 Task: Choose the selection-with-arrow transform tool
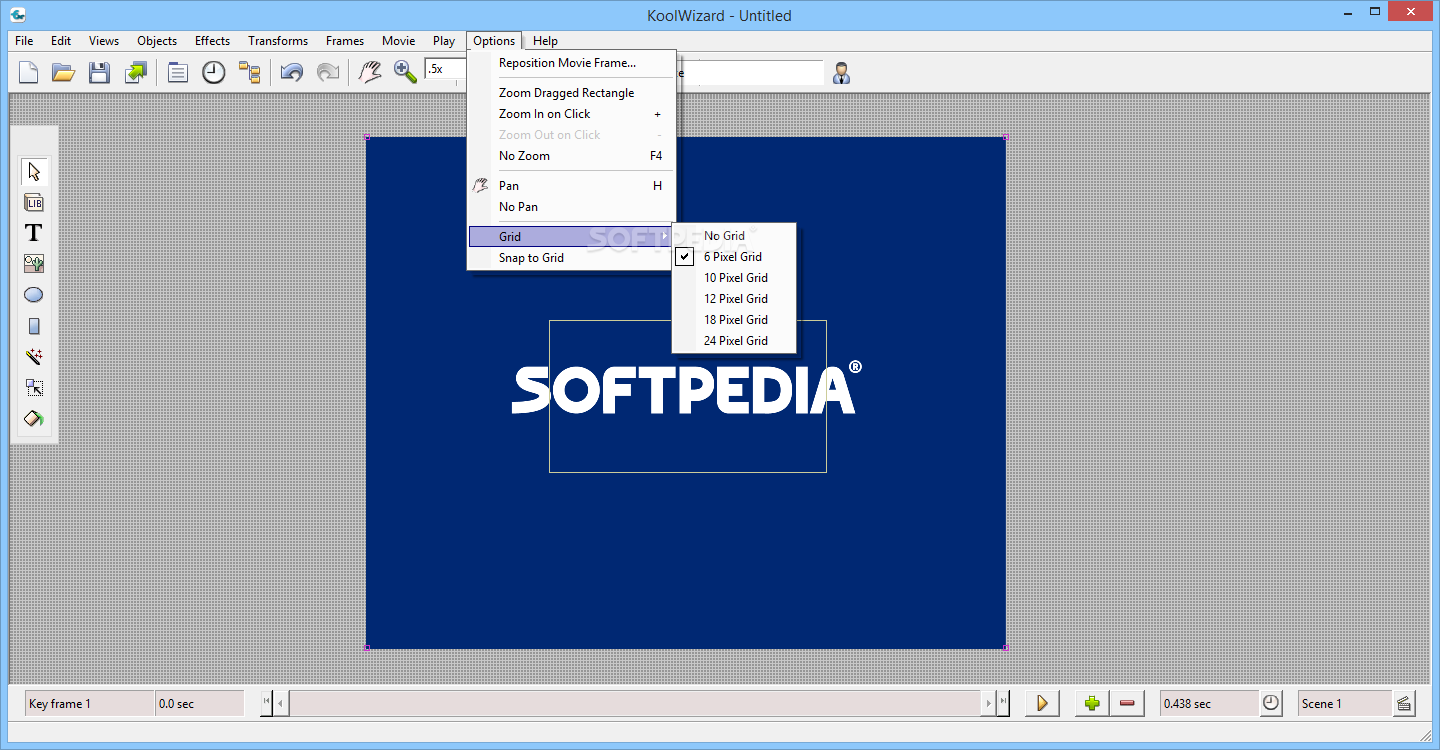click(x=34, y=388)
